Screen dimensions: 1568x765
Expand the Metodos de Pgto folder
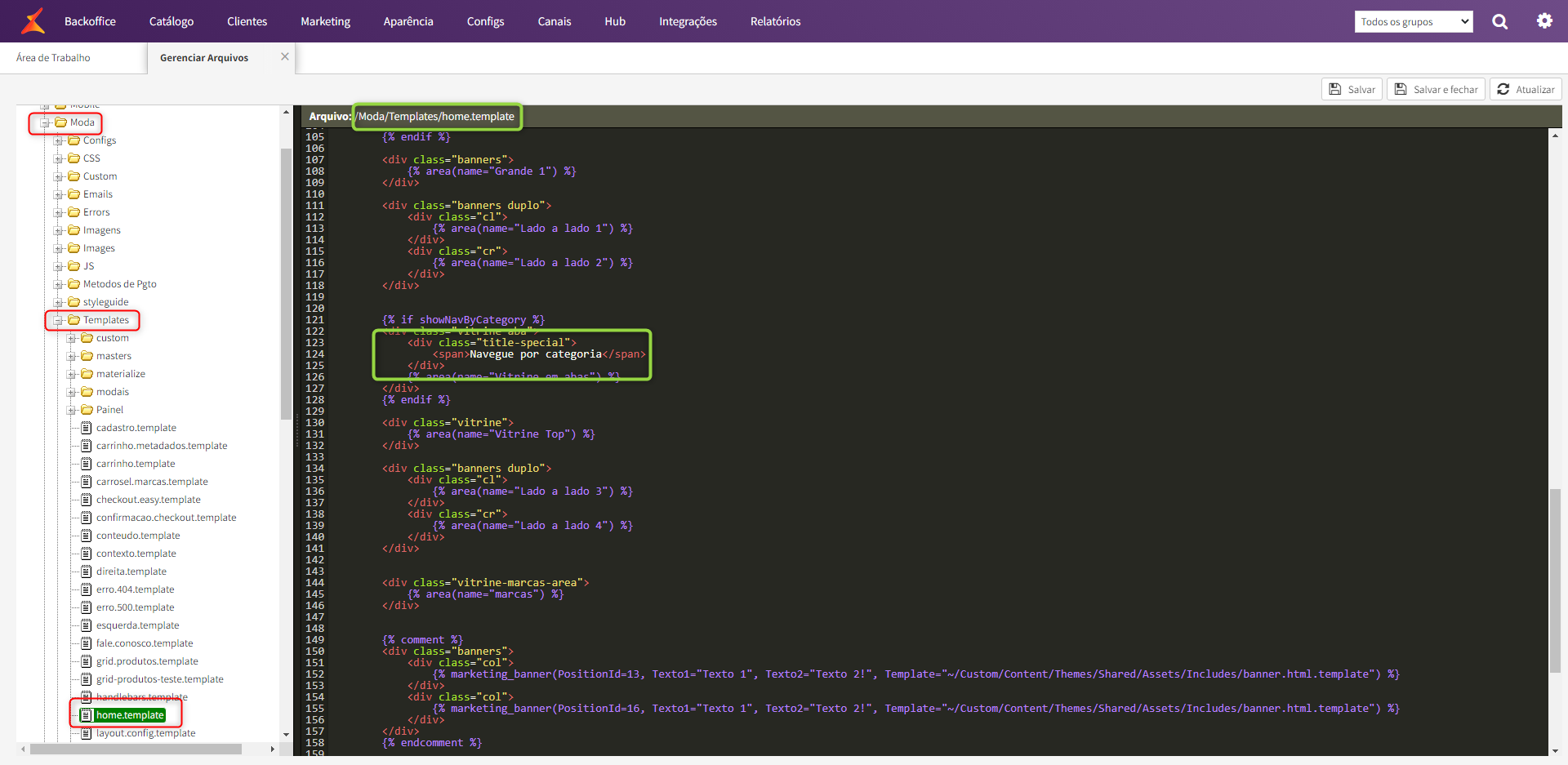59,284
